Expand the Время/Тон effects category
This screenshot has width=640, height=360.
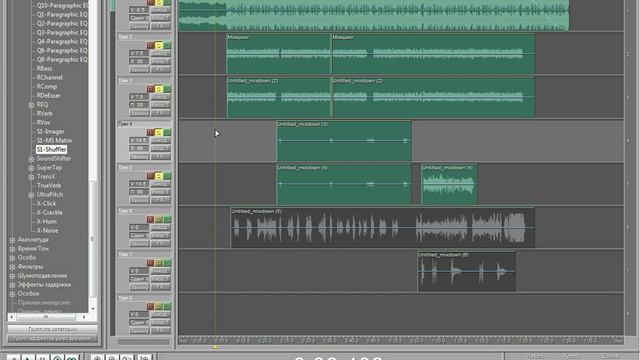(x=12, y=249)
